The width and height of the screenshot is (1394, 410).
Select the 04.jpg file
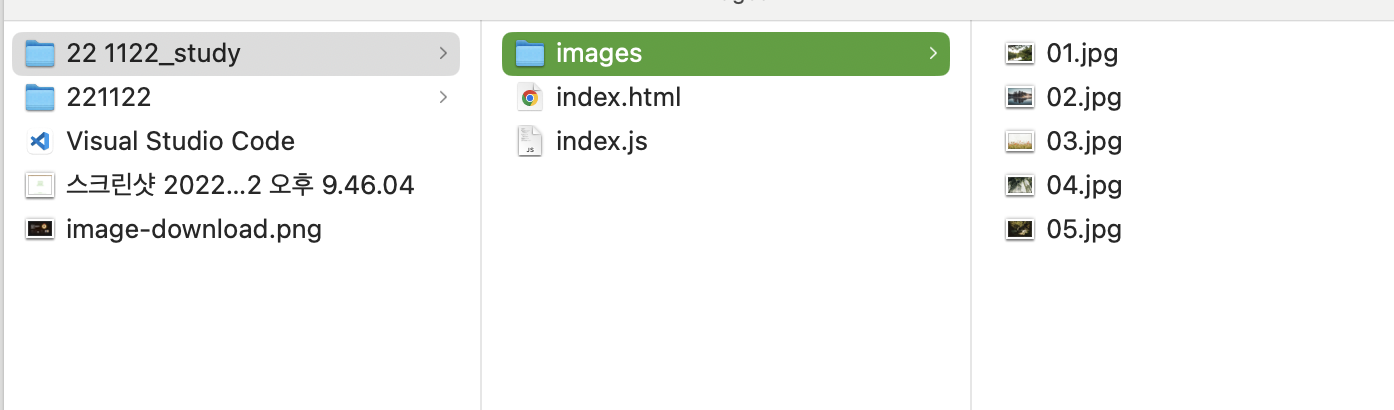tap(1063, 185)
